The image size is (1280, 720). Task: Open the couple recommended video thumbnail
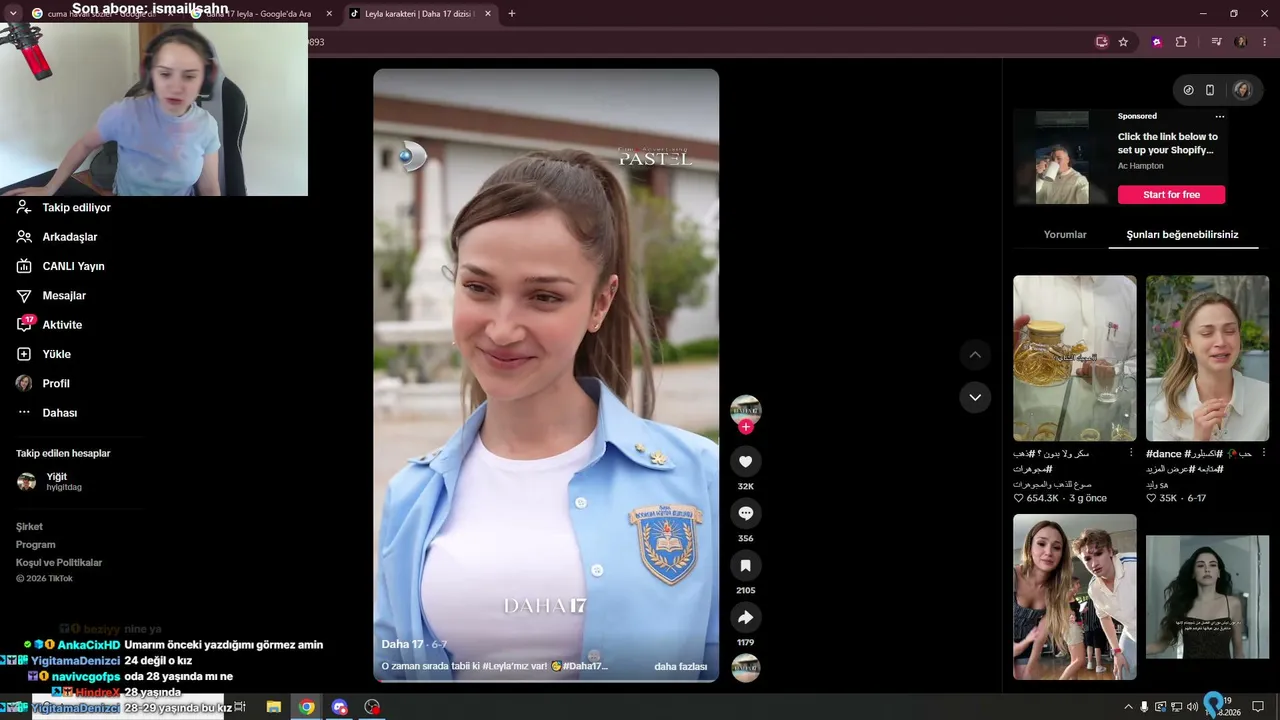pos(1075,597)
